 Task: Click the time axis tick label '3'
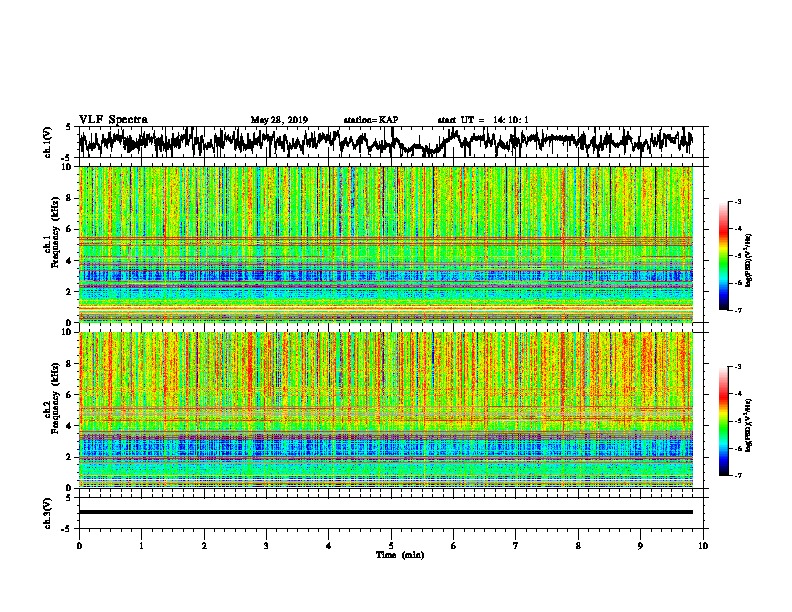[x=266, y=546]
